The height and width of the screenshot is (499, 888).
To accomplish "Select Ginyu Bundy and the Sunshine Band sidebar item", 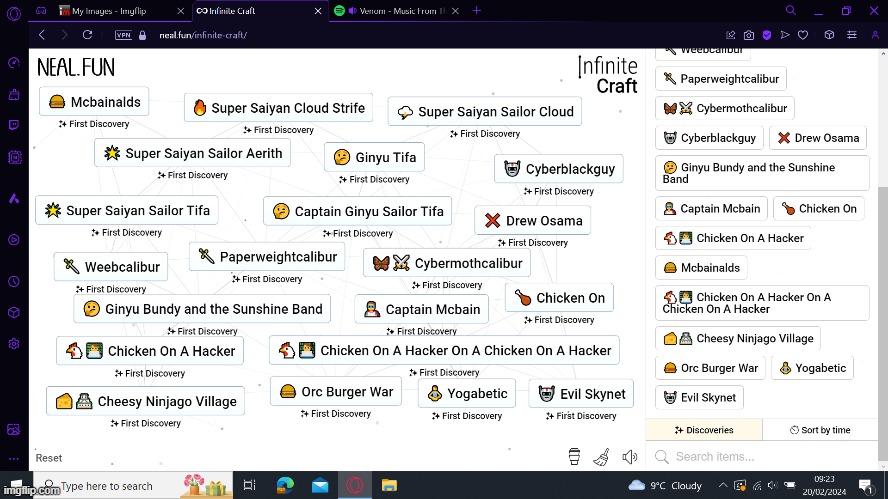I will 762,173.
